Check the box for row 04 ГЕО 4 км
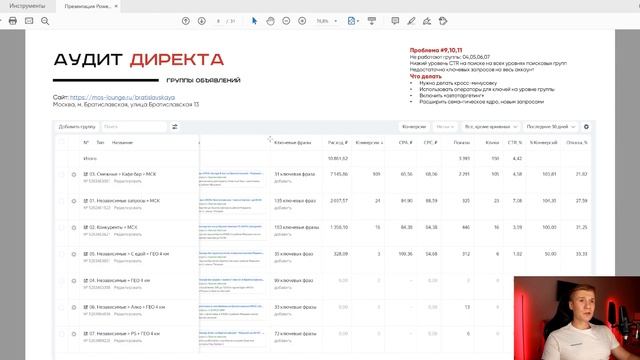640x360 pixels. coord(62,281)
